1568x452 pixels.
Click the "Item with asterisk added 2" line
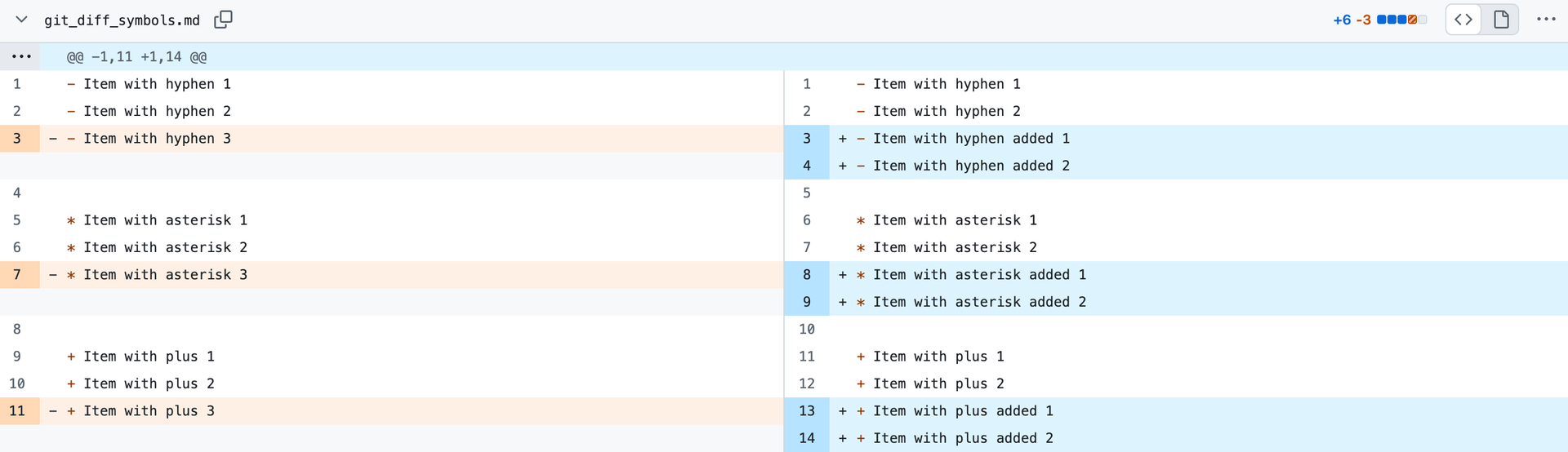point(979,302)
